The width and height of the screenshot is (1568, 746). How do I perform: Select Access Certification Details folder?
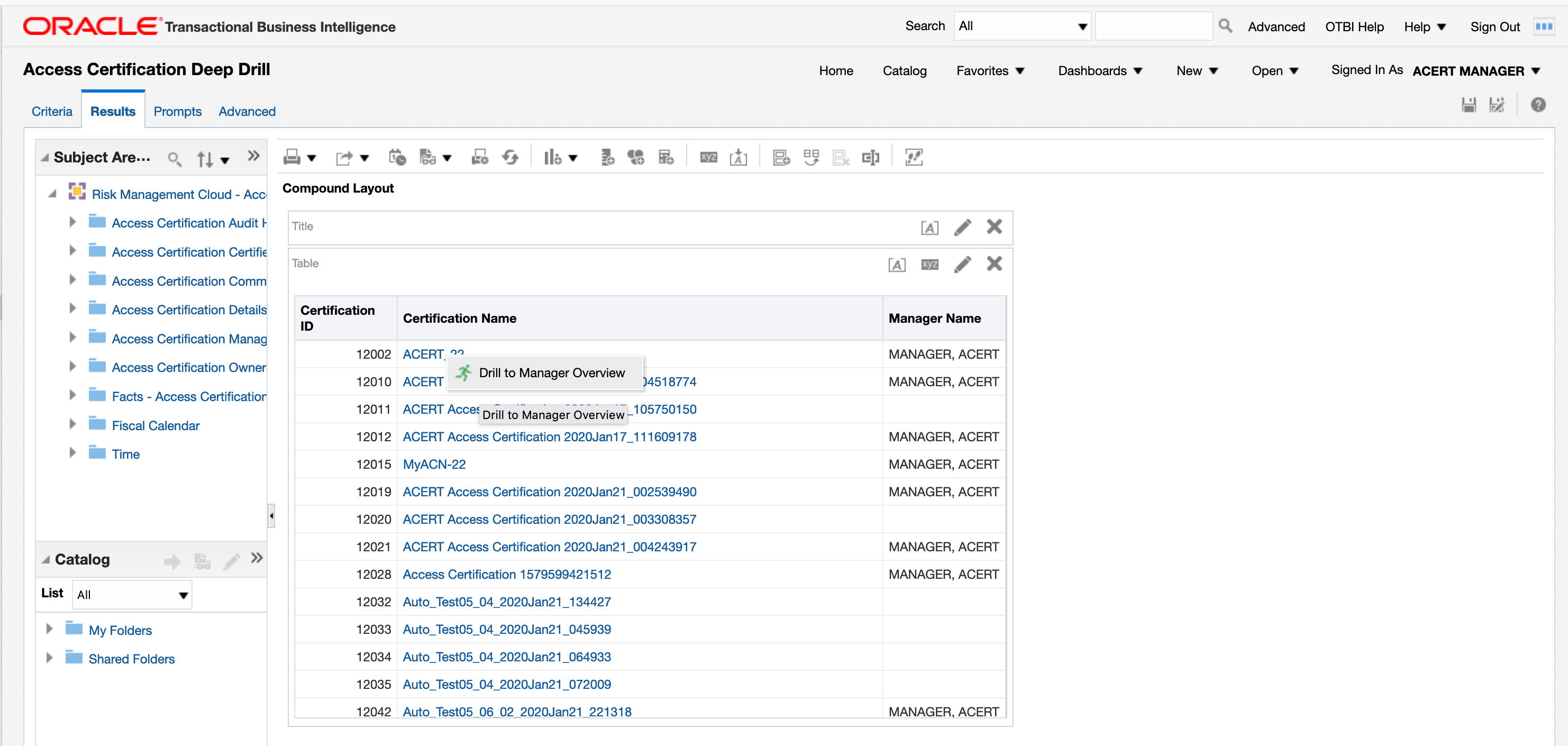click(x=189, y=310)
